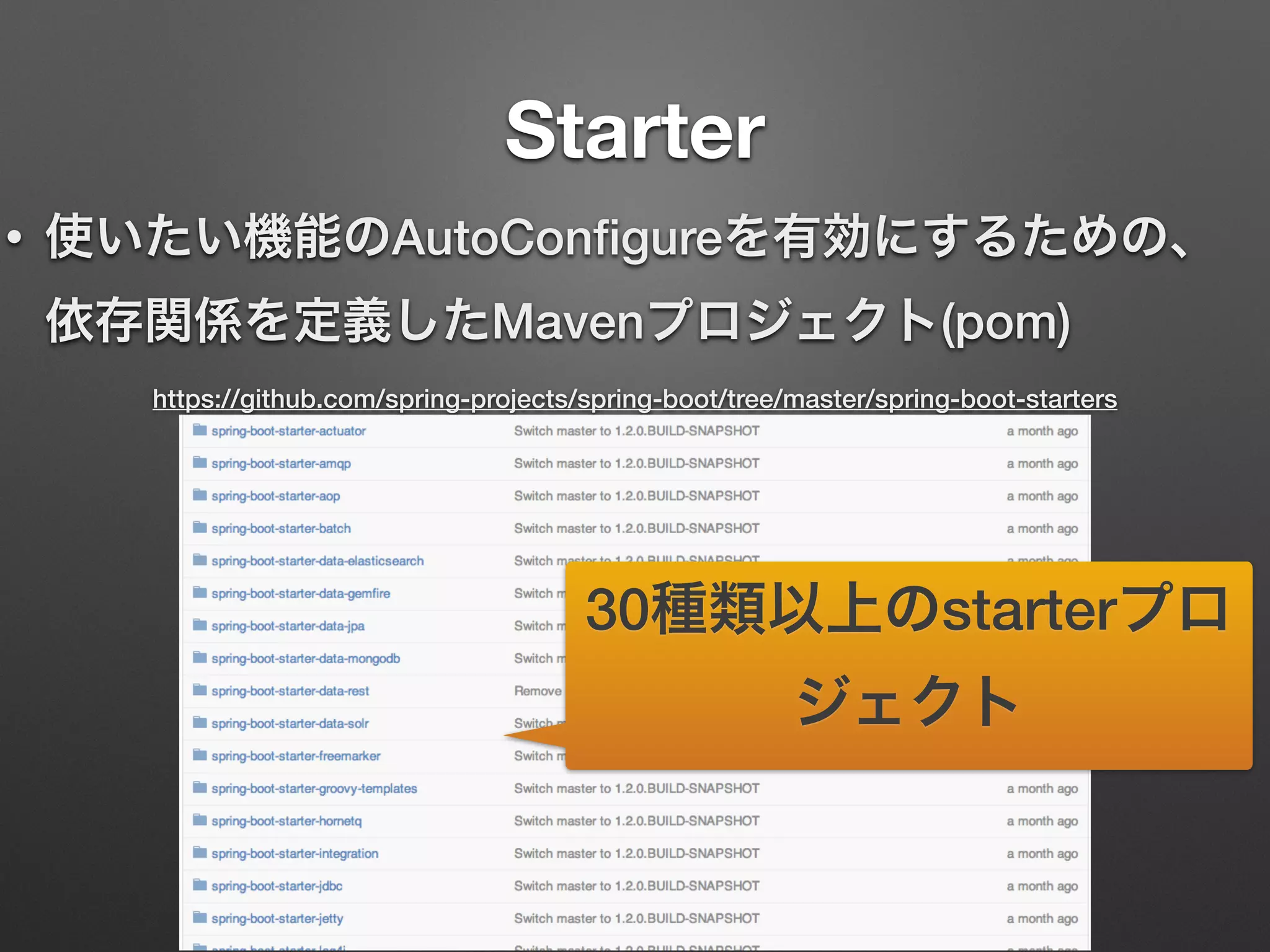Open spring-boot-starter-jdbc folder link
The image size is (1270, 952).
277,886
